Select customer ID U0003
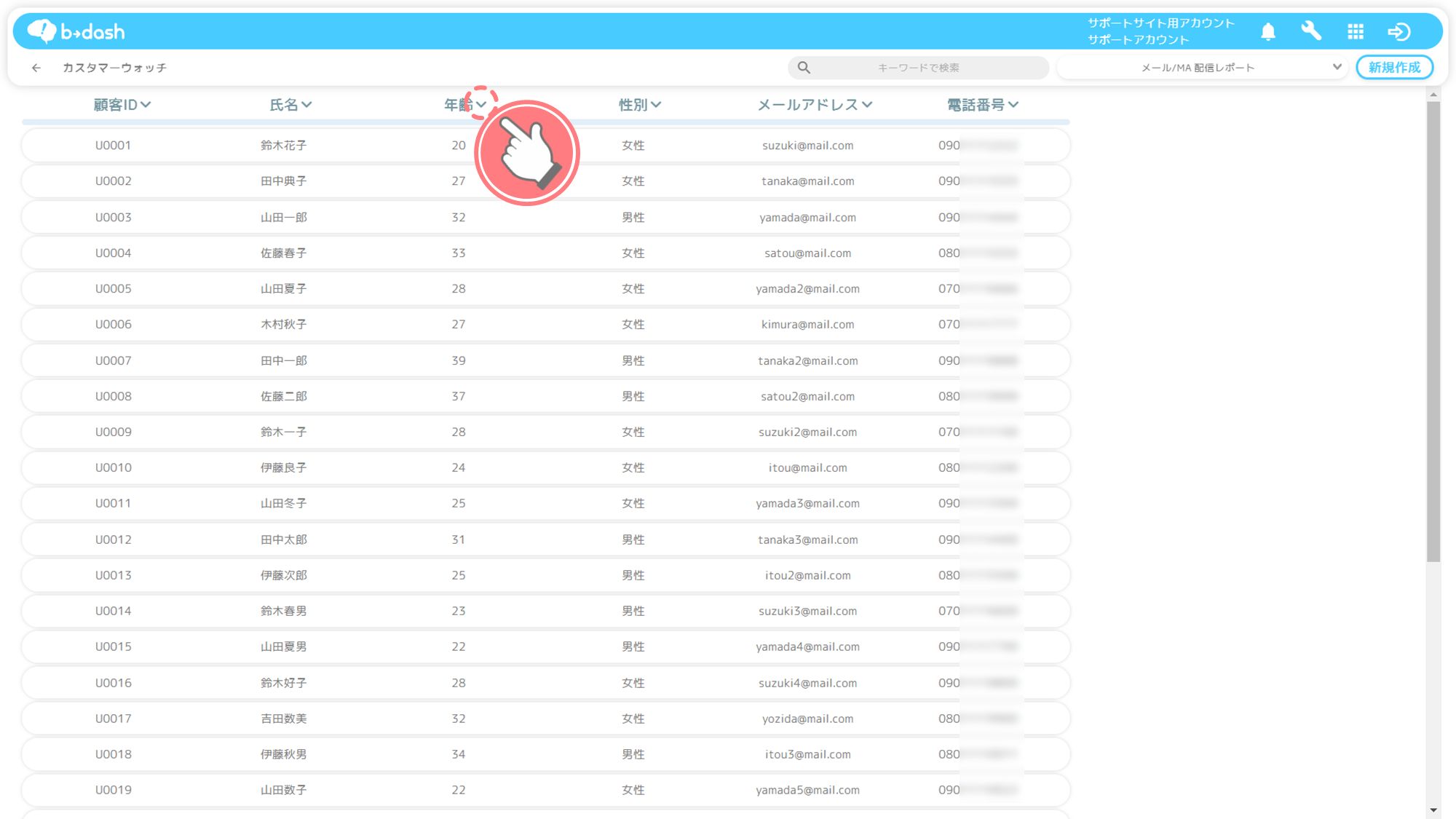Viewport: 1456px width, 819px height. tap(114, 218)
